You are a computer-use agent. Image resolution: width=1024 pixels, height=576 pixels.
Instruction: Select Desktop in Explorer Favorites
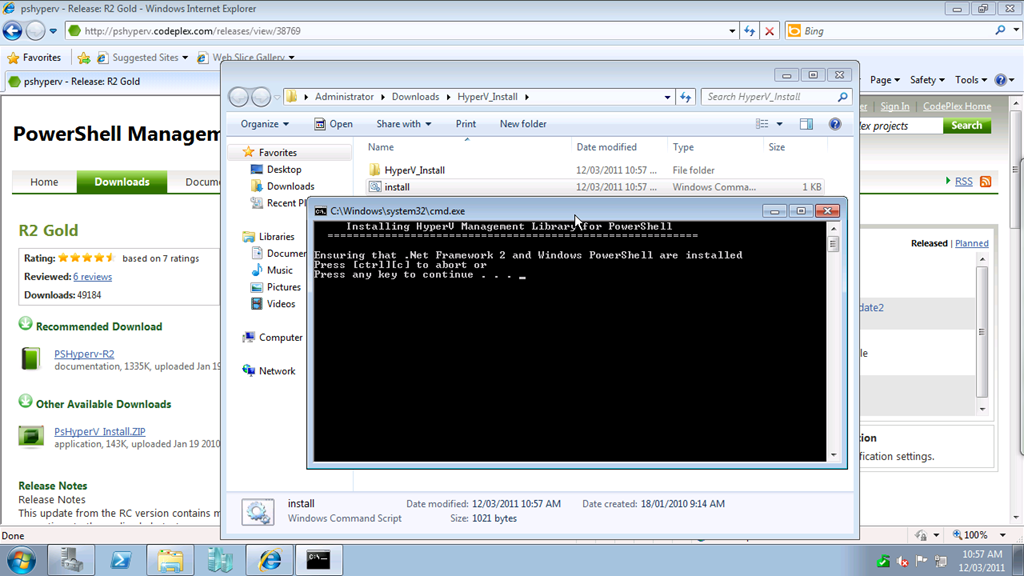[284, 169]
